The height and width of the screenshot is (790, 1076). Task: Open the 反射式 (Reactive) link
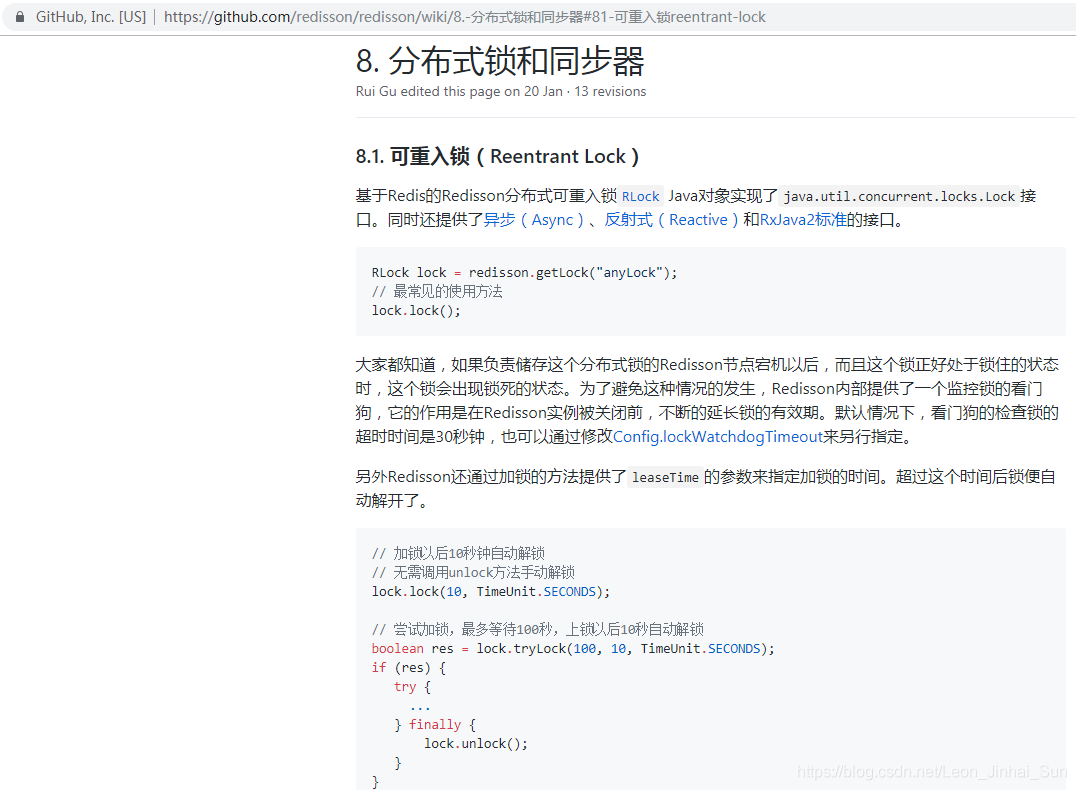pyautogui.click(x=671, y=220)
